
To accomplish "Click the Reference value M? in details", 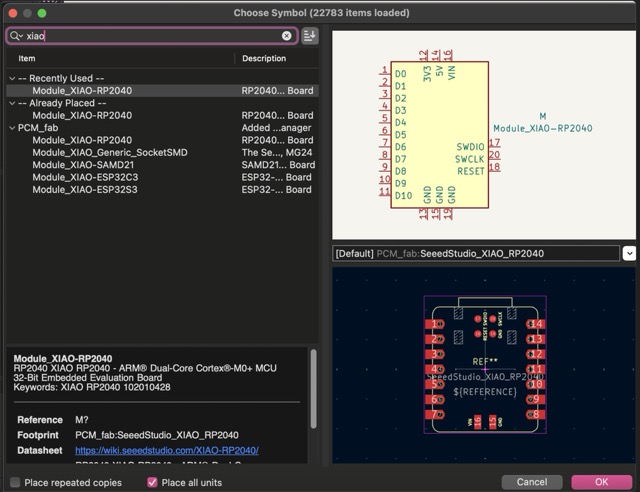I will point(82,420).
